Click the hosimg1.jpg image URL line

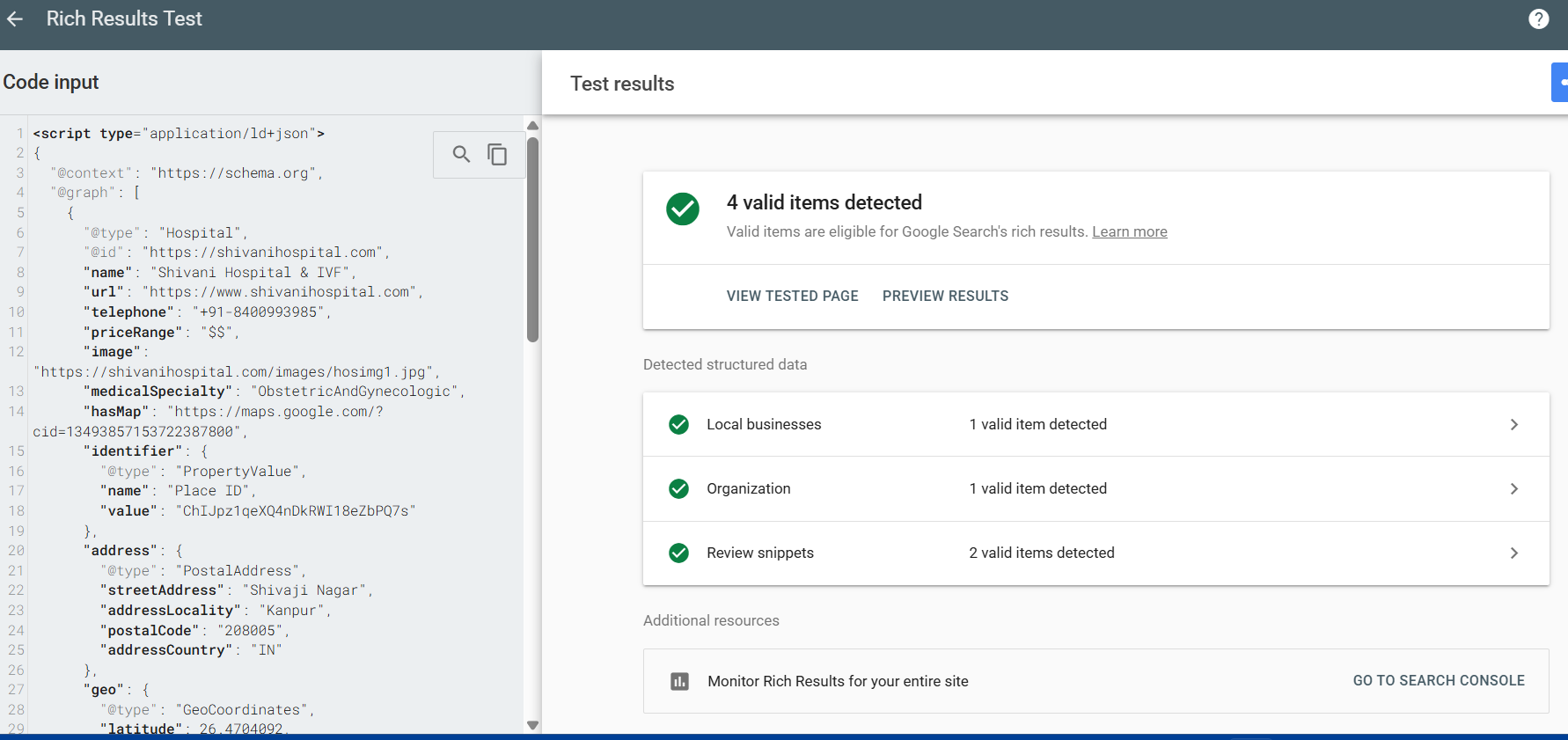pos(237,372)
